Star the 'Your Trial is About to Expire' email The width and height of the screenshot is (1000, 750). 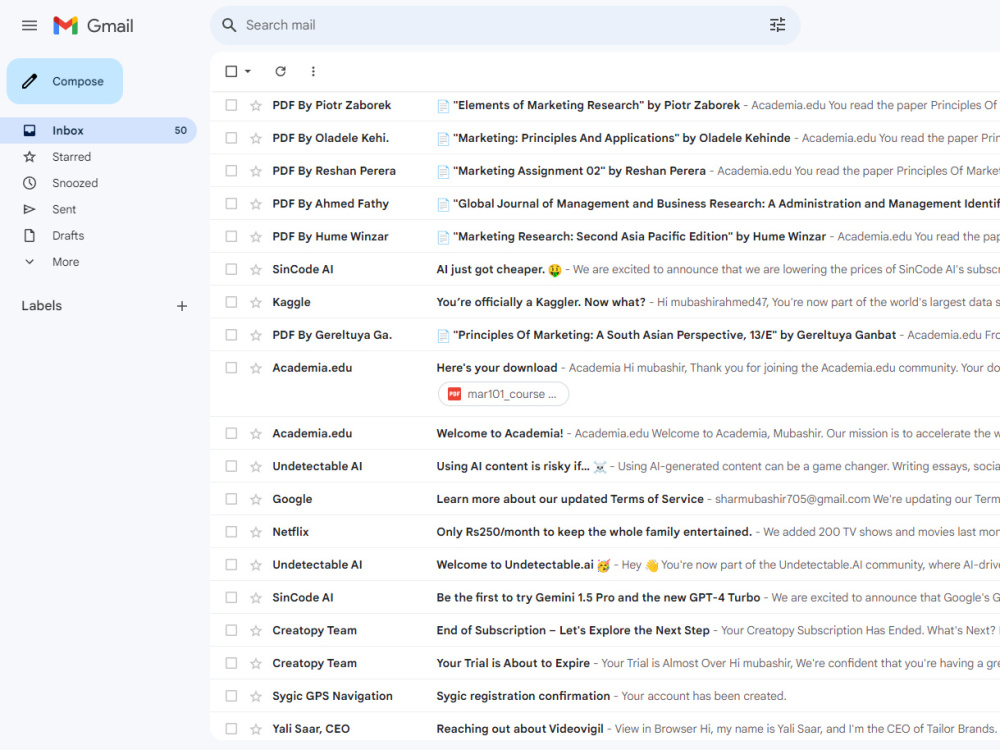pyautogui.click(x=256, y=663)
